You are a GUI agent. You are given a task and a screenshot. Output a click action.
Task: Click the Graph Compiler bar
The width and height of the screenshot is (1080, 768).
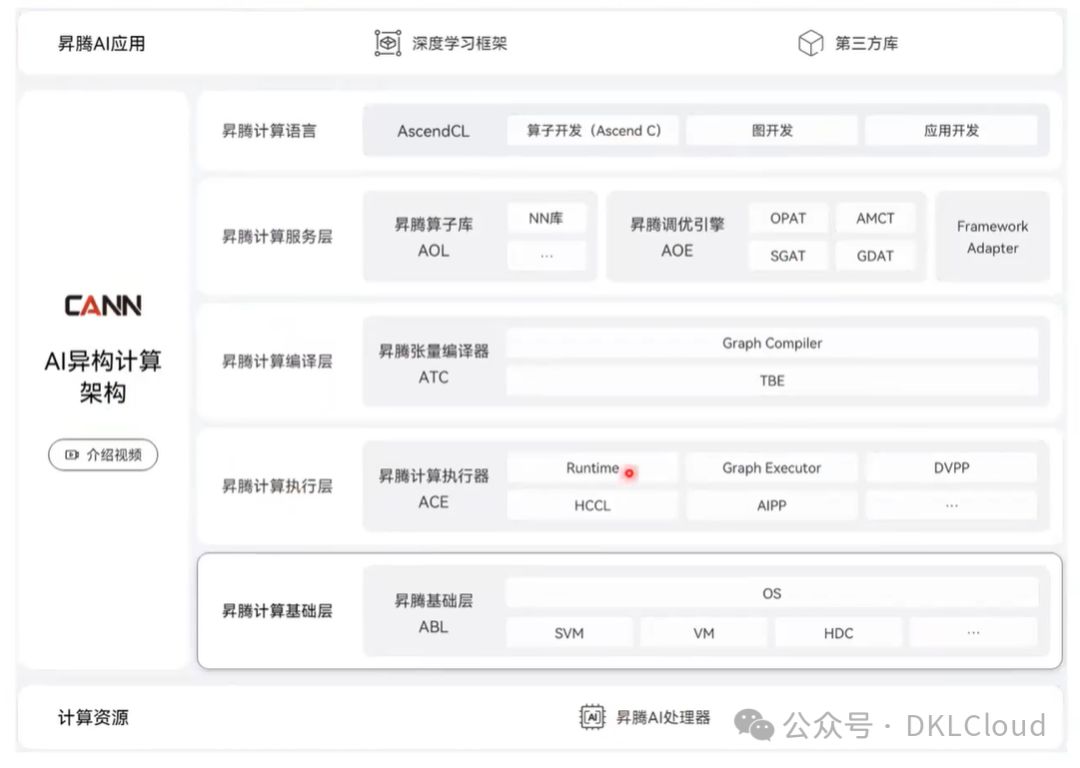coord(772,343)
